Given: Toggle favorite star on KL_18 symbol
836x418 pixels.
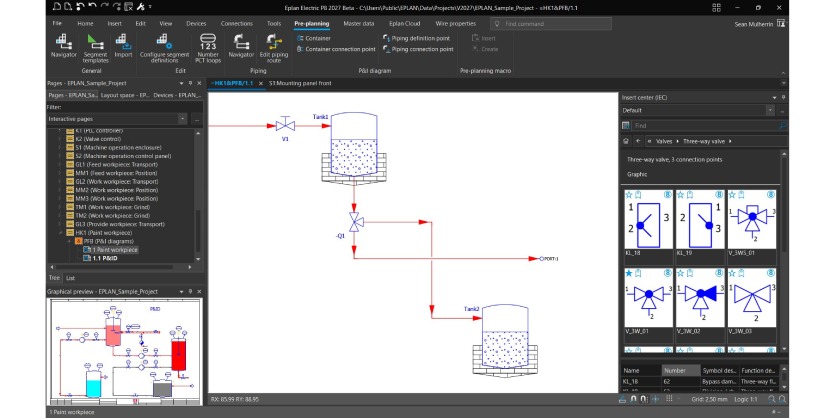Looking at the screenshot, I should click(629, 195).
